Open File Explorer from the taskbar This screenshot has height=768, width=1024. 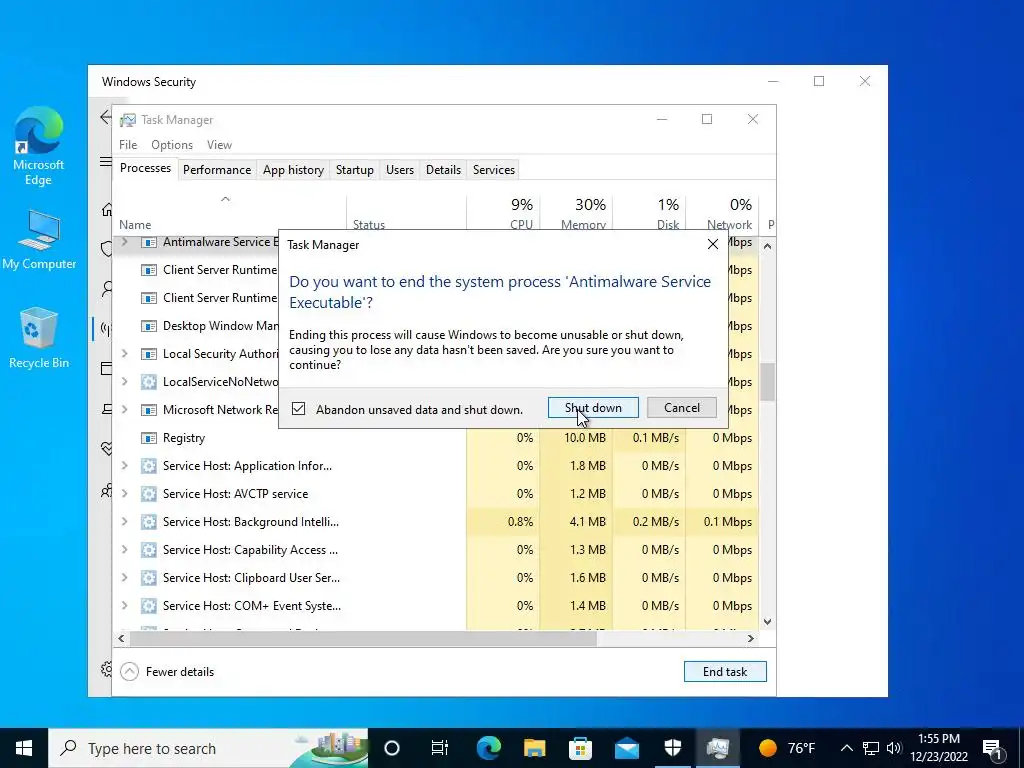(534, 748)
